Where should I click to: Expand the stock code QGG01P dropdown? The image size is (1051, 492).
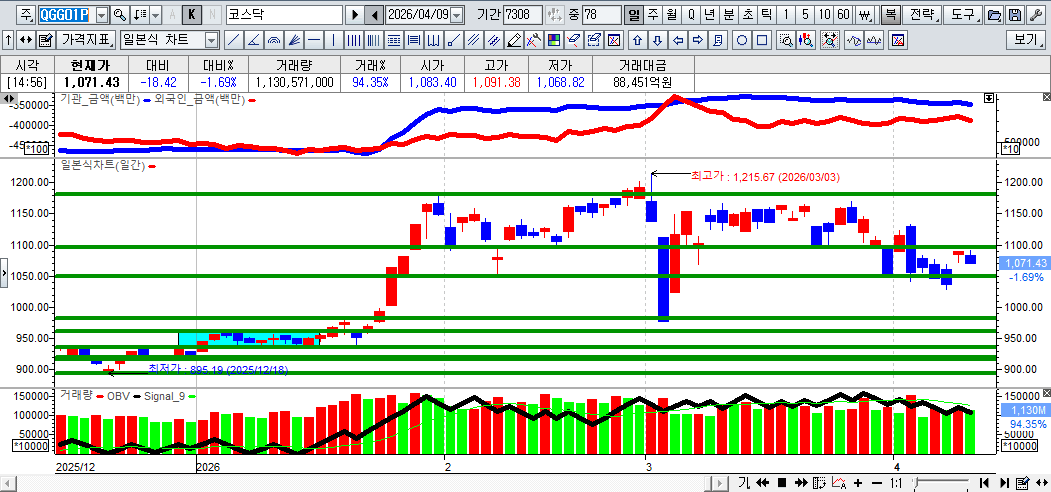tap(101, 15)
